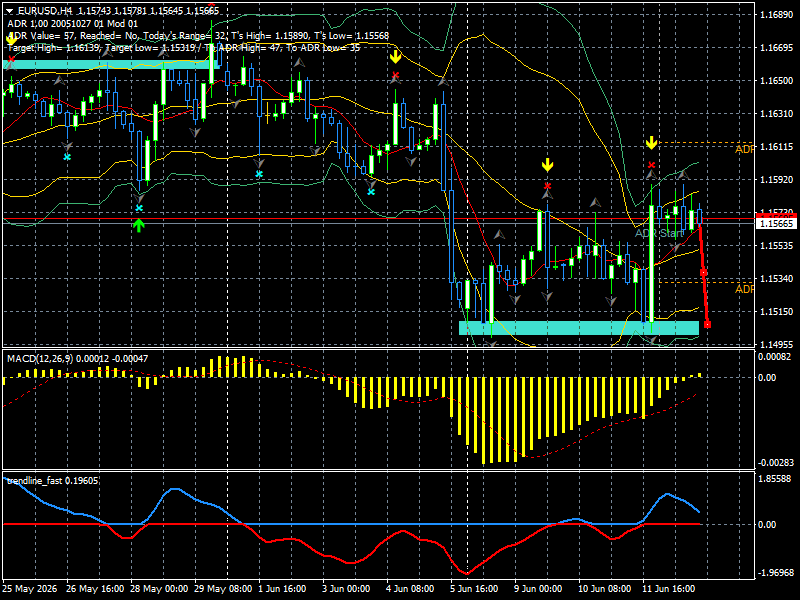The width and height of the screenshot is (800, 600).
Task: Click the Target High= 1.16139 info line
Action: [x=184, y=48]
